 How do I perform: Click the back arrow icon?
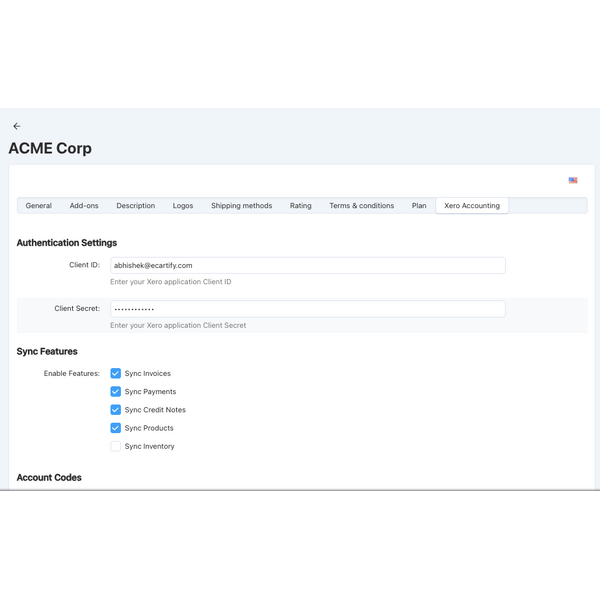(16, 126)
